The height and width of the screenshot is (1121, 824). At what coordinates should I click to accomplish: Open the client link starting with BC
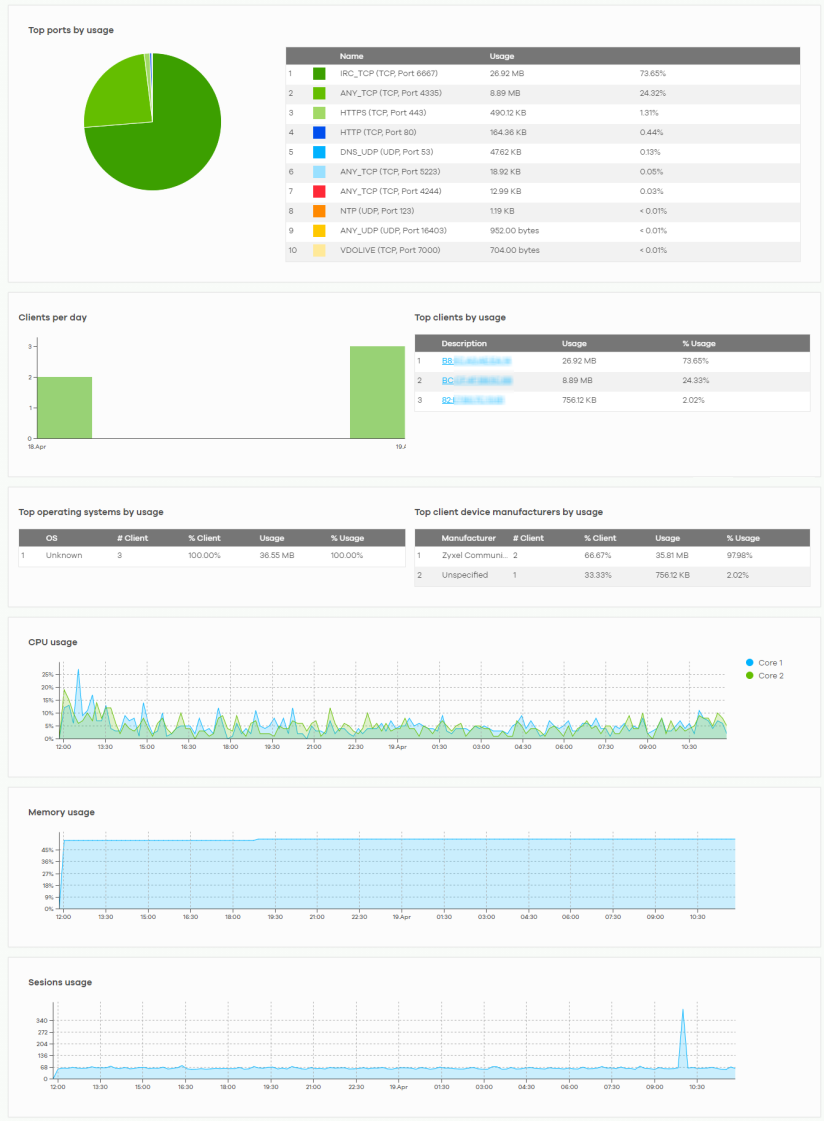476,381
